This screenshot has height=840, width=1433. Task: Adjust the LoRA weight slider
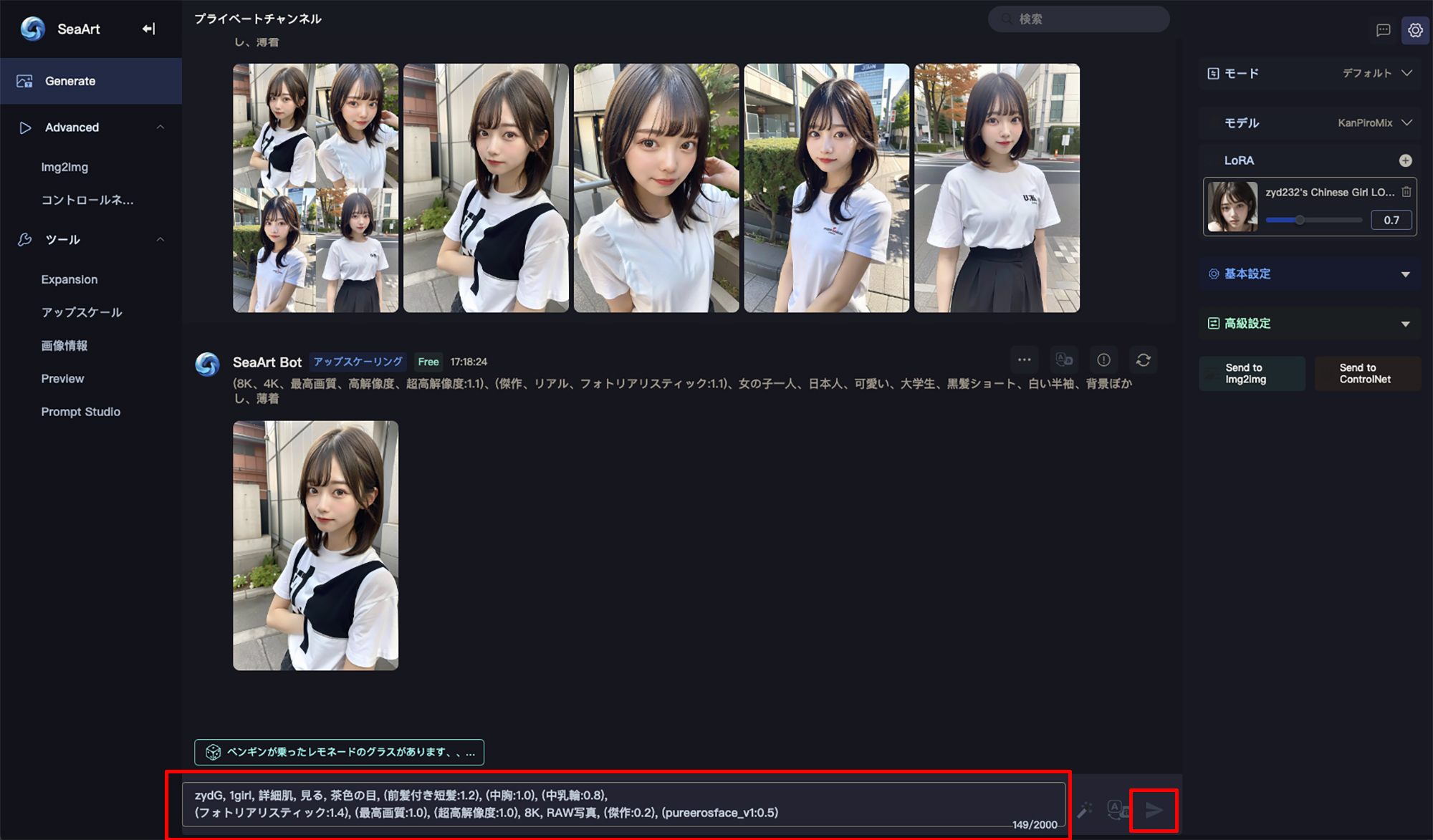click(x=1300, y=220)
